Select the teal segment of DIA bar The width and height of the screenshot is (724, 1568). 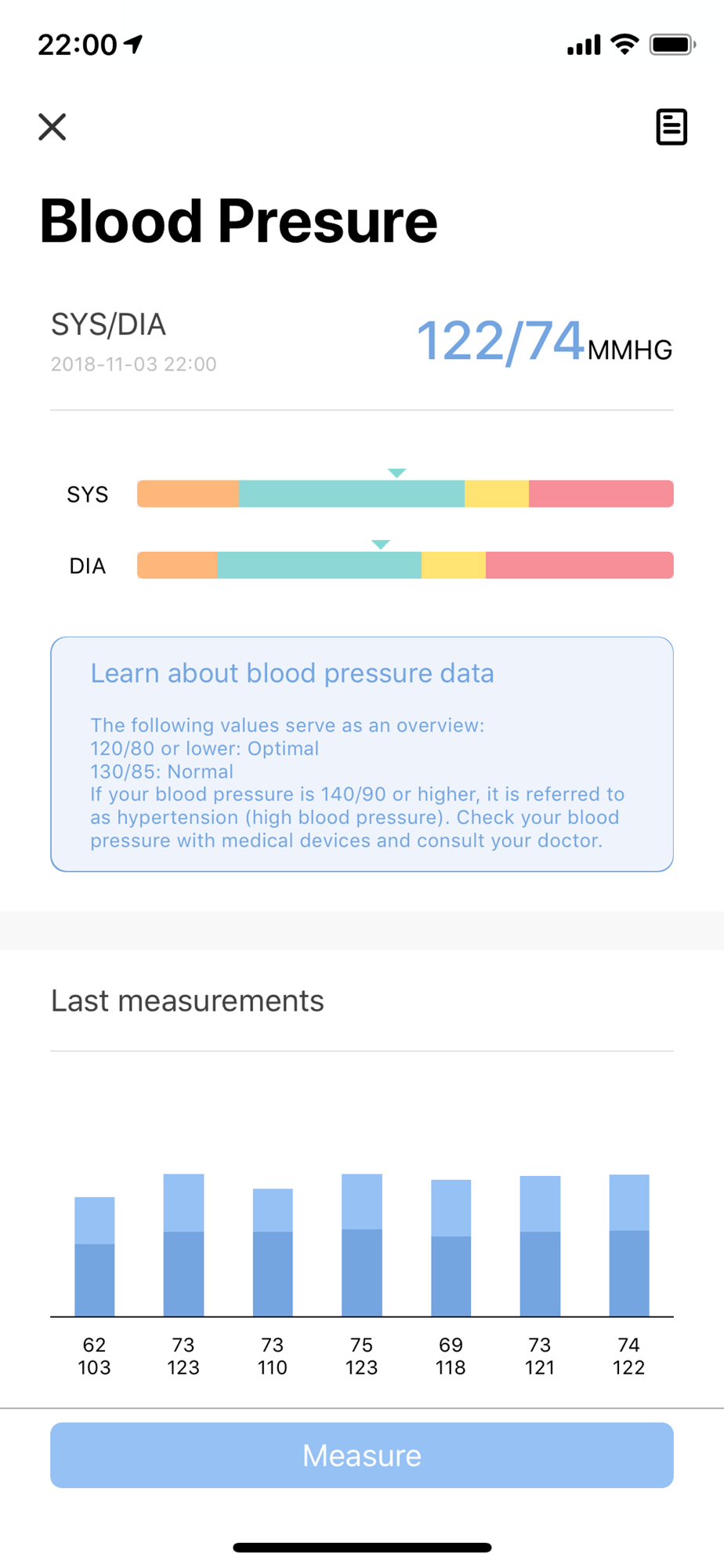click(x=320, y=565)
